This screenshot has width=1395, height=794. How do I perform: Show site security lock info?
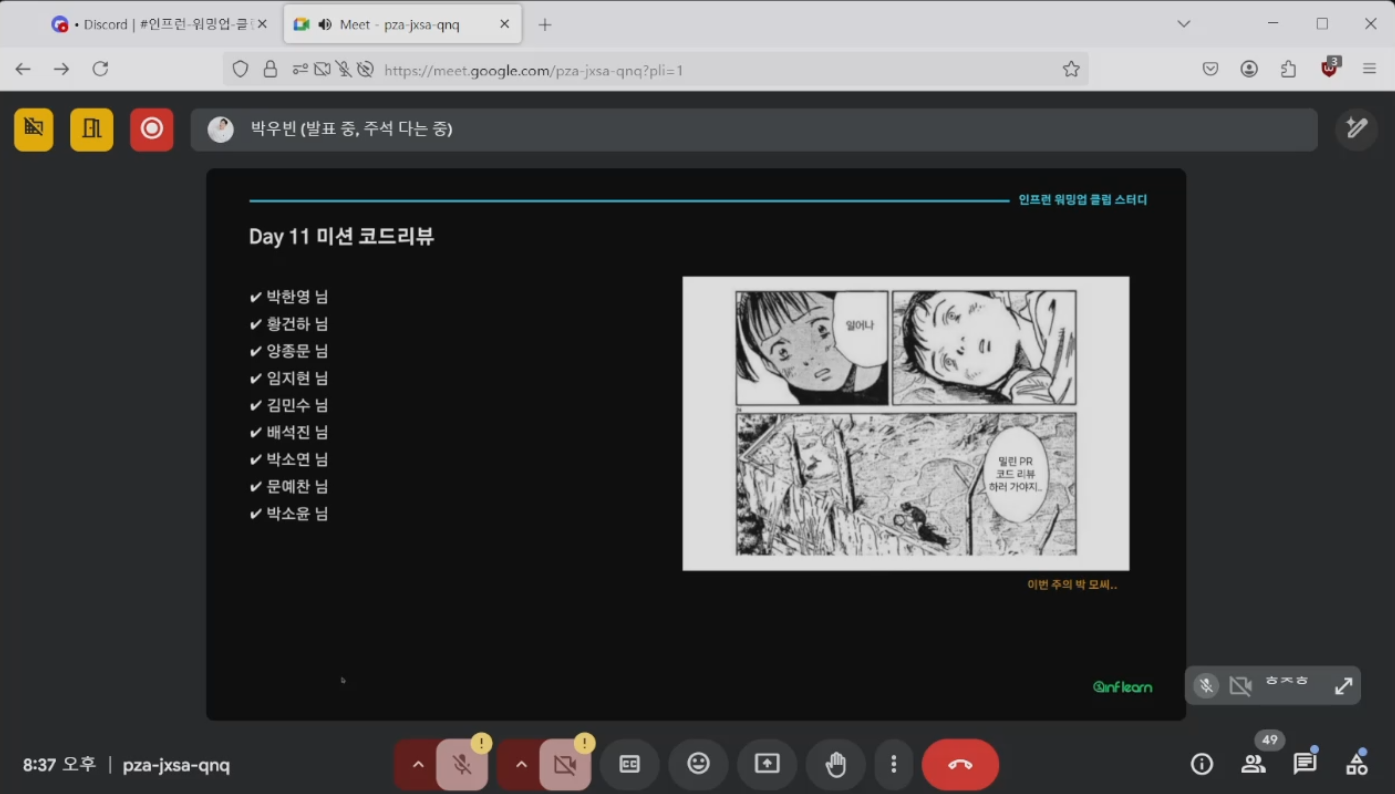269,69
